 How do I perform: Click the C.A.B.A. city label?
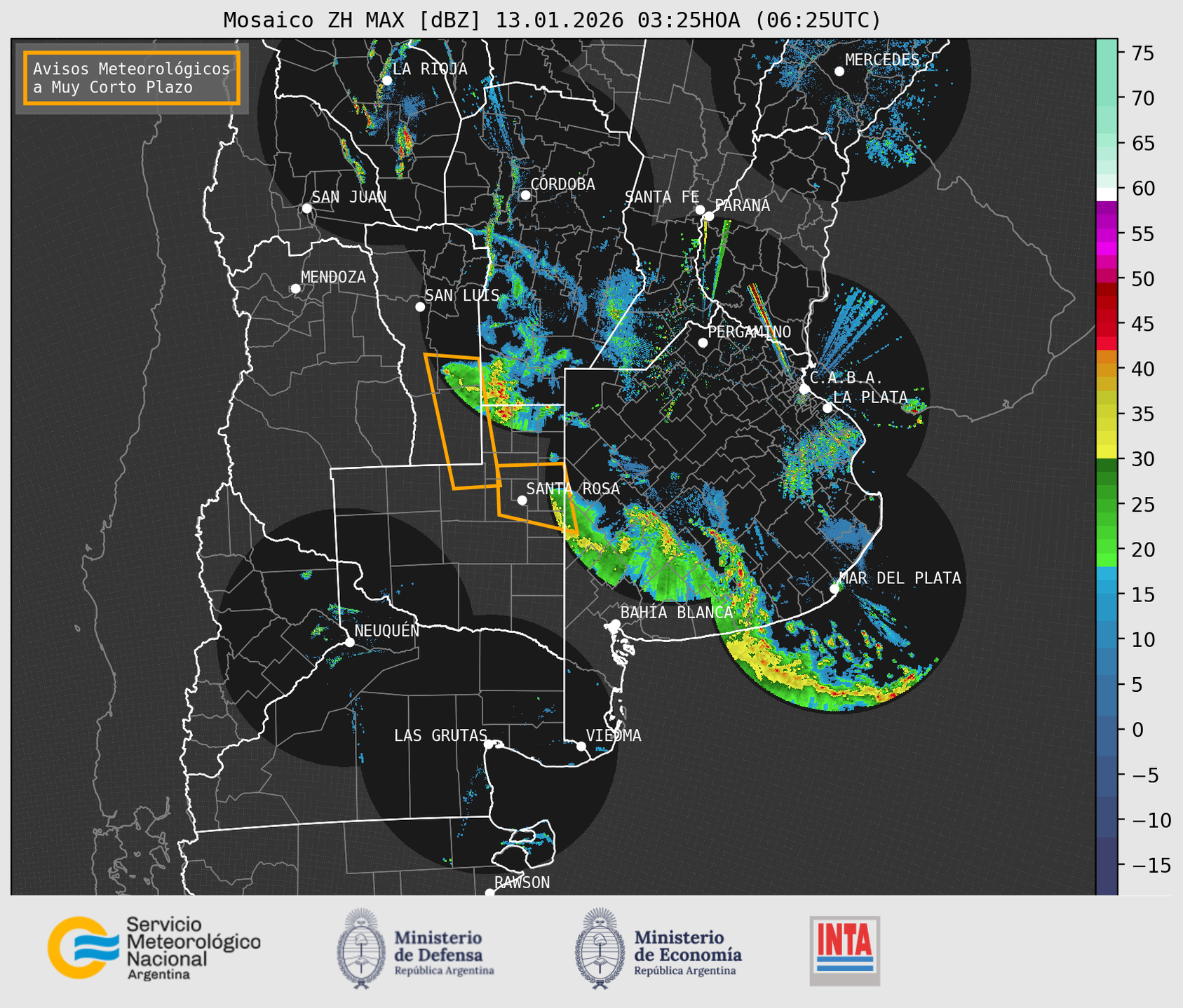click(846, 379)
